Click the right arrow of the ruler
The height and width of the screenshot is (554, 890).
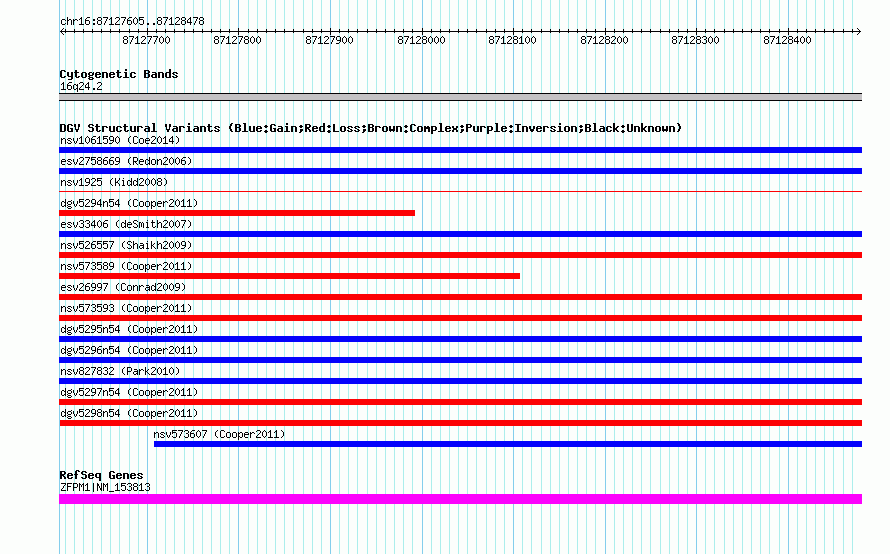859,32
